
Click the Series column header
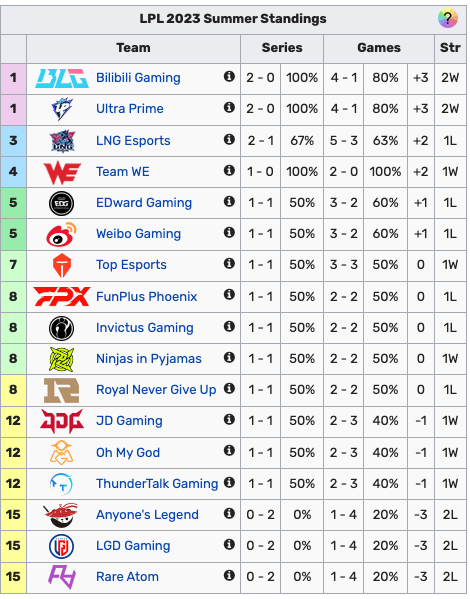(282, 48)
